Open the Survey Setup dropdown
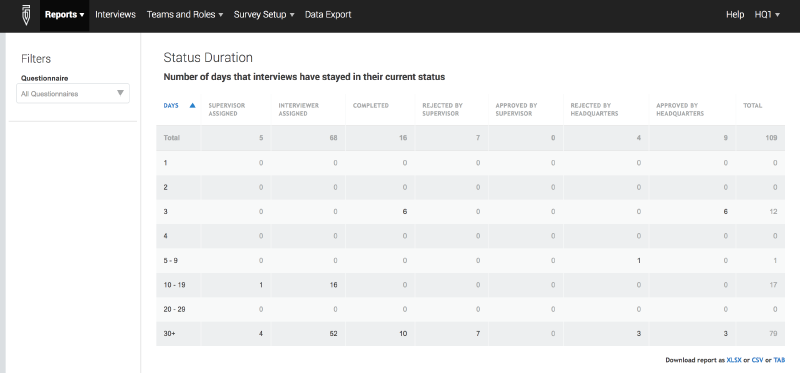The image size is (800, 373). click(264, 15)
